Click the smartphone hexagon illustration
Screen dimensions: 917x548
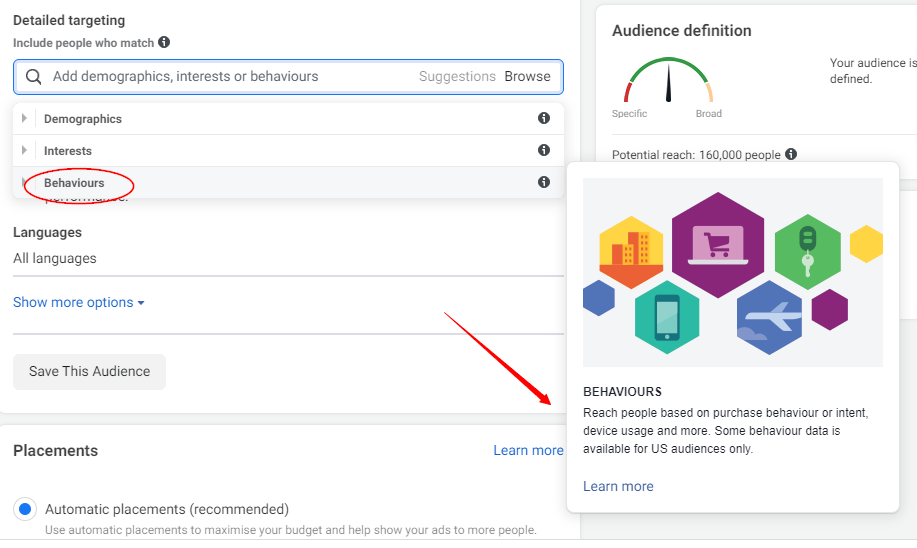pyautogui.click(x=666, y=316)
